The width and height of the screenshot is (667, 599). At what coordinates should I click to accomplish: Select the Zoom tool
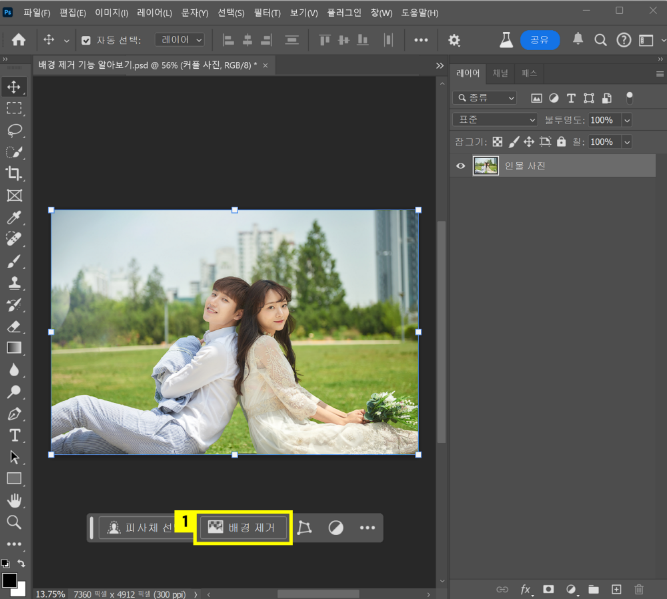(14, 522)
